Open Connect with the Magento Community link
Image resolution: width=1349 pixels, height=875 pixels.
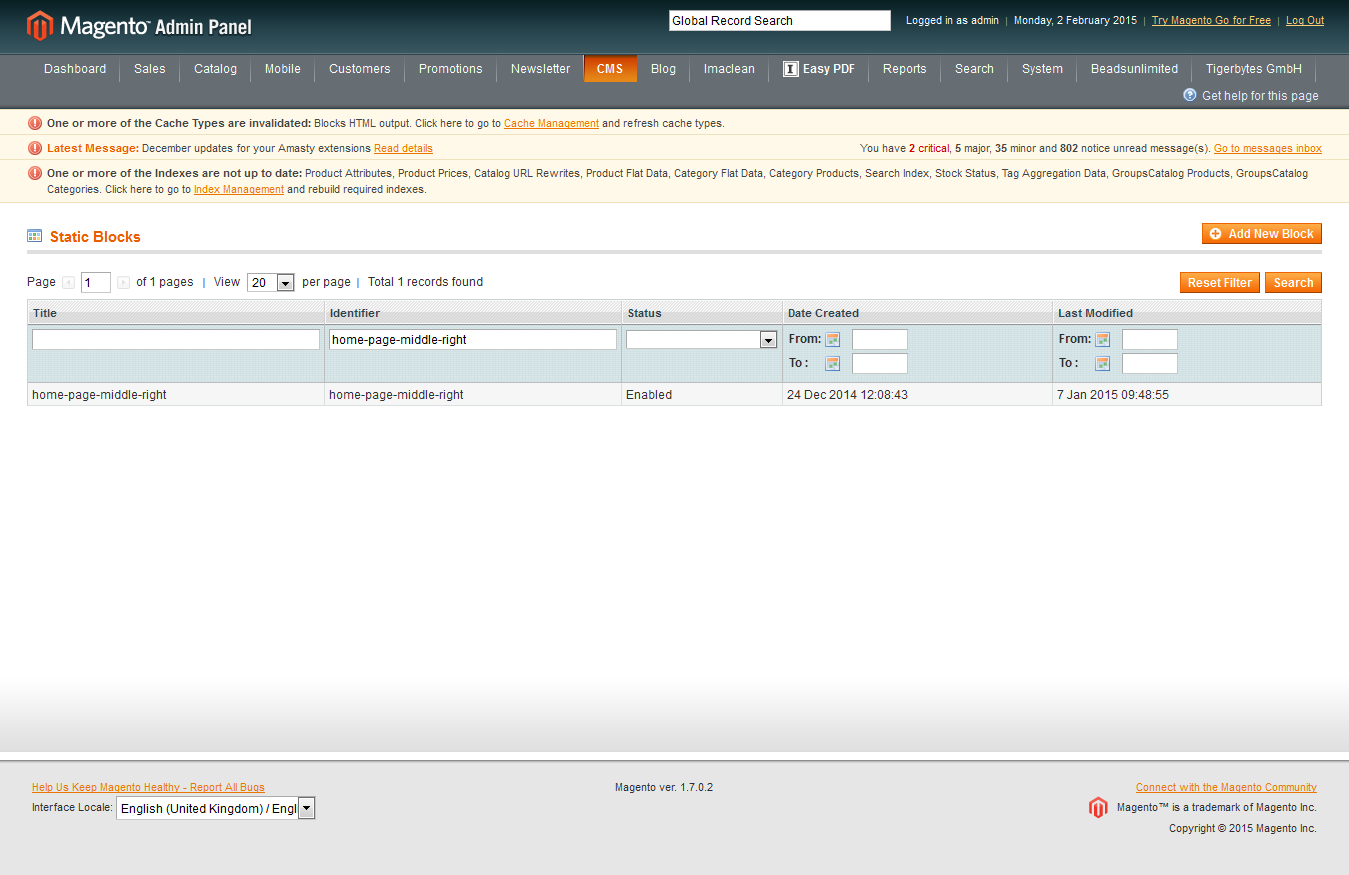coord(1226,788)
